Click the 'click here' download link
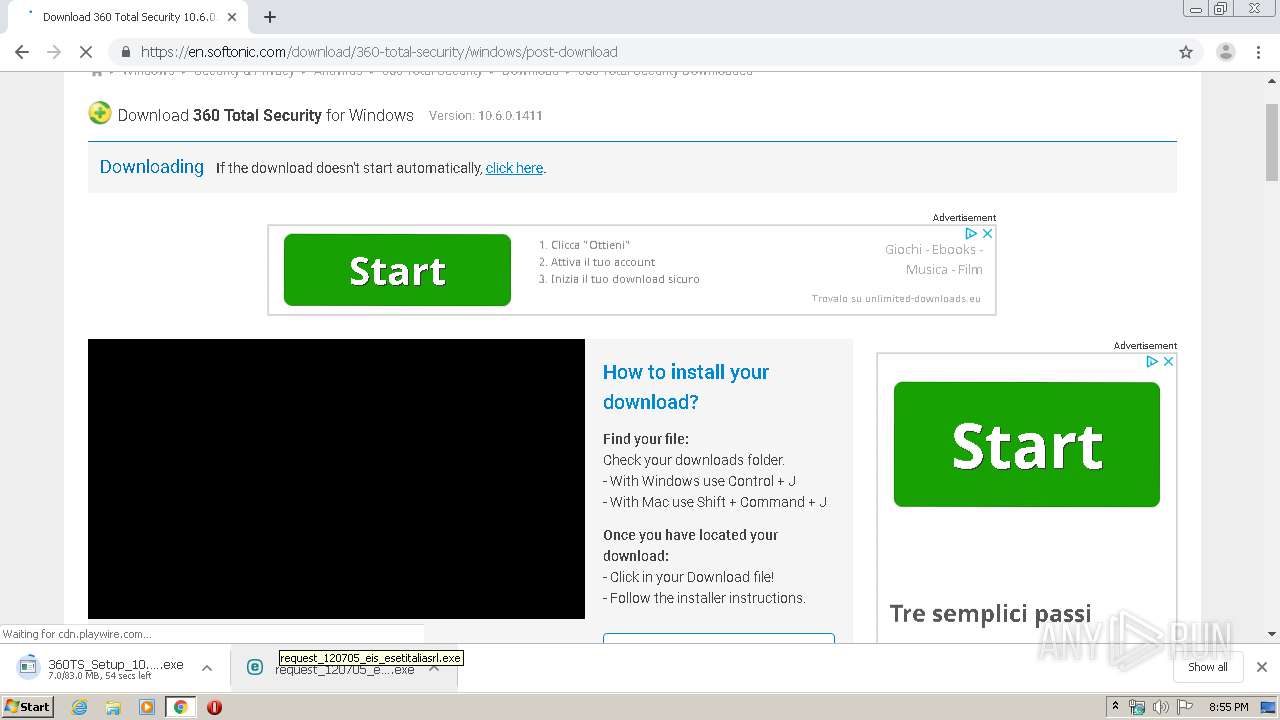Screen dimensions: 1280x720 [514, 168]
